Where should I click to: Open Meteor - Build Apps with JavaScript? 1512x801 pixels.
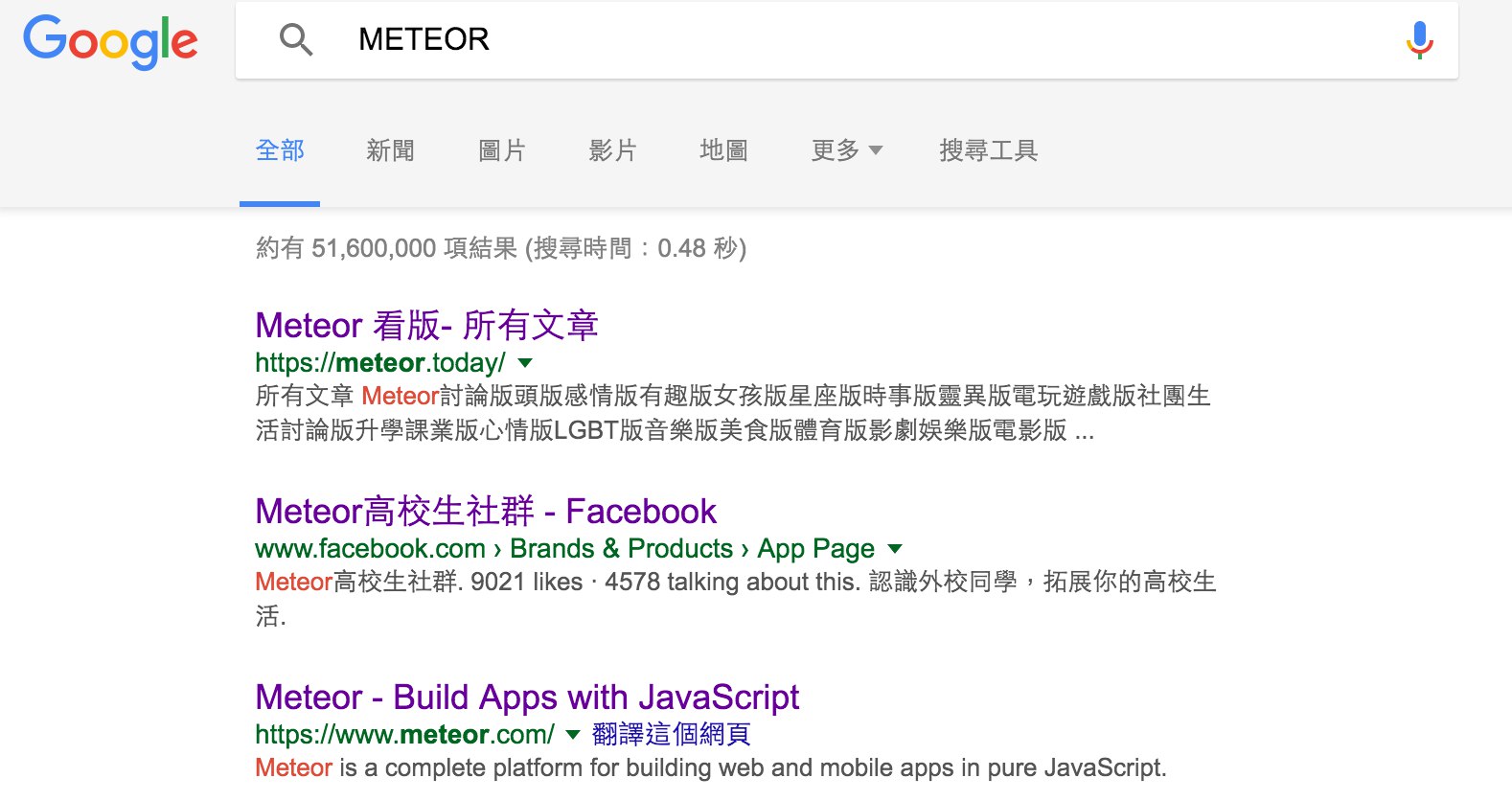coord(527,698)
